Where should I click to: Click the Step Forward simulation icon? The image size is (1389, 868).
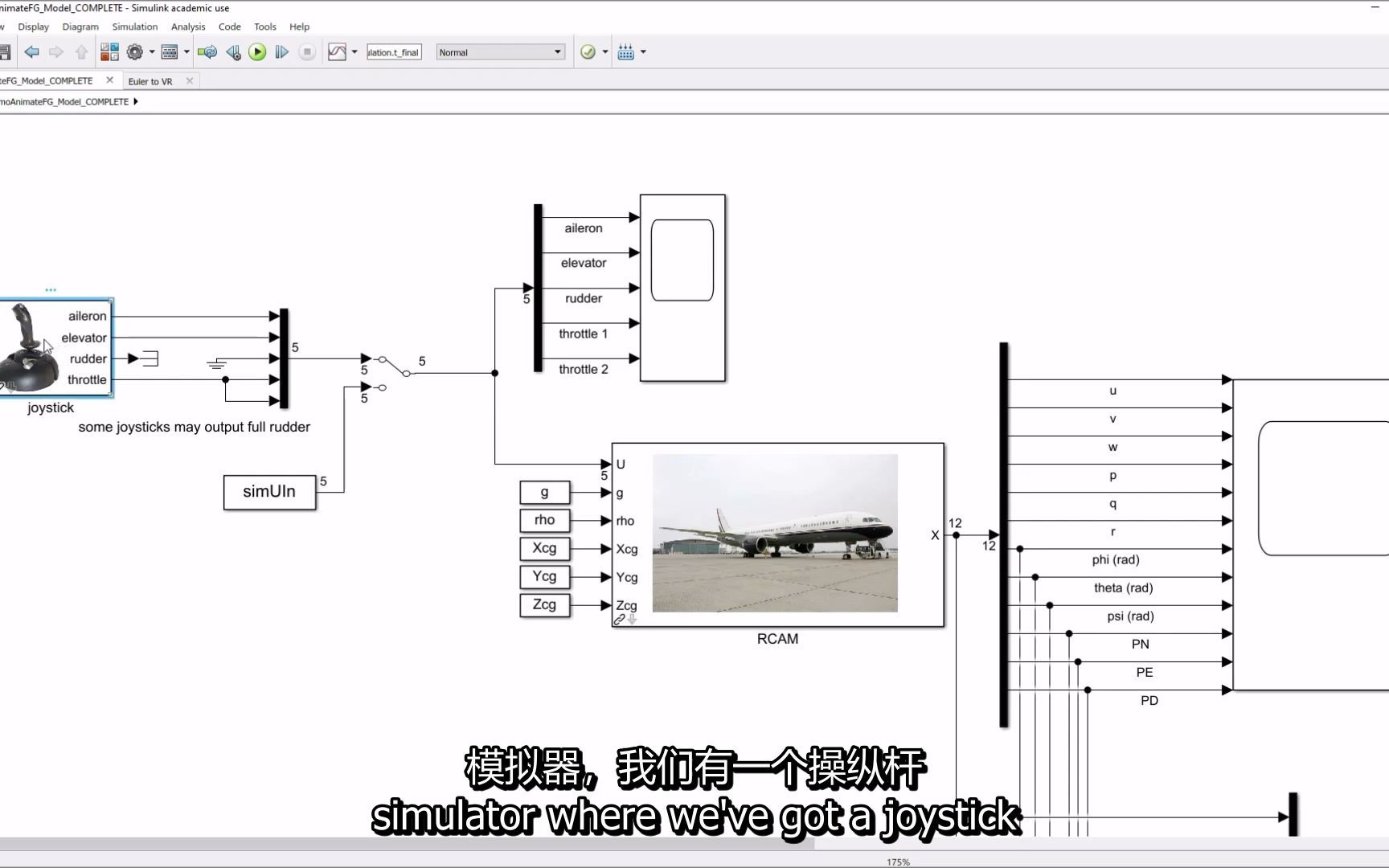282,52
